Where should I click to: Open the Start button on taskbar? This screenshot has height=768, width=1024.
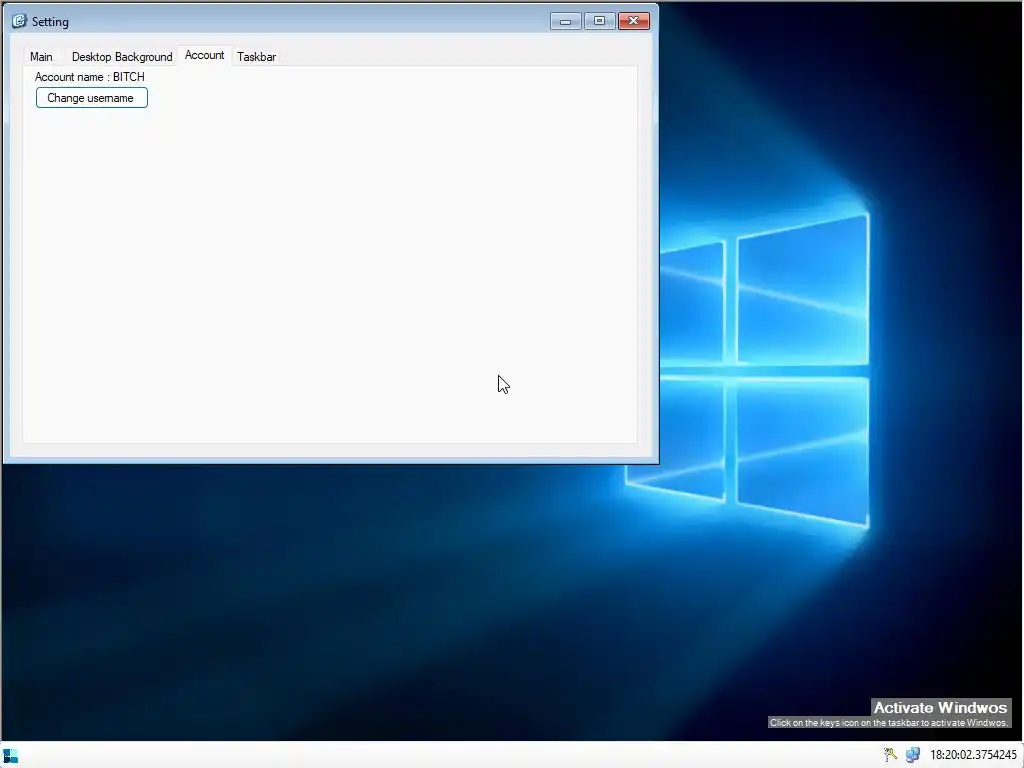pyautogui.click(x=10, y=756)
